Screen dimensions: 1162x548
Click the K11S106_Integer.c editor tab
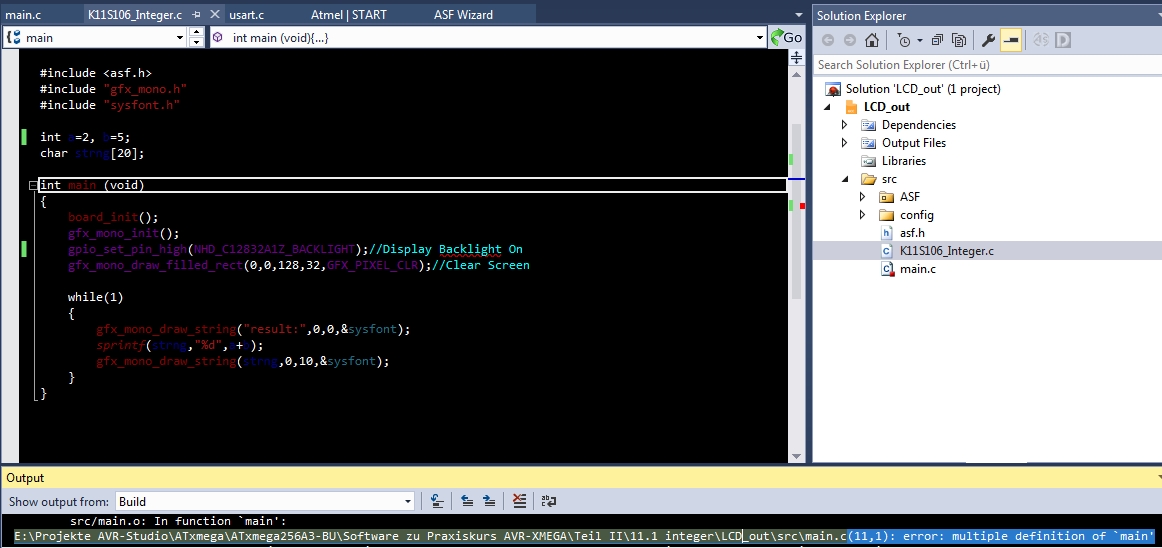(x=134, y=14)
